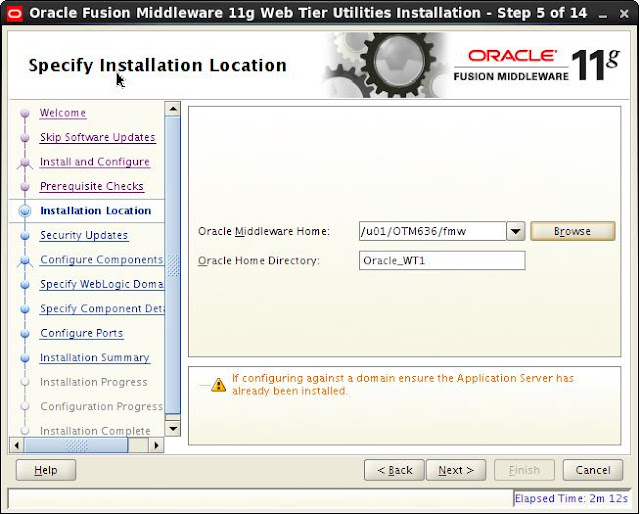This screenshot has height=514, width=640.
Task: Click the Oracle Home Directory field
Action: tap(442, 260)
